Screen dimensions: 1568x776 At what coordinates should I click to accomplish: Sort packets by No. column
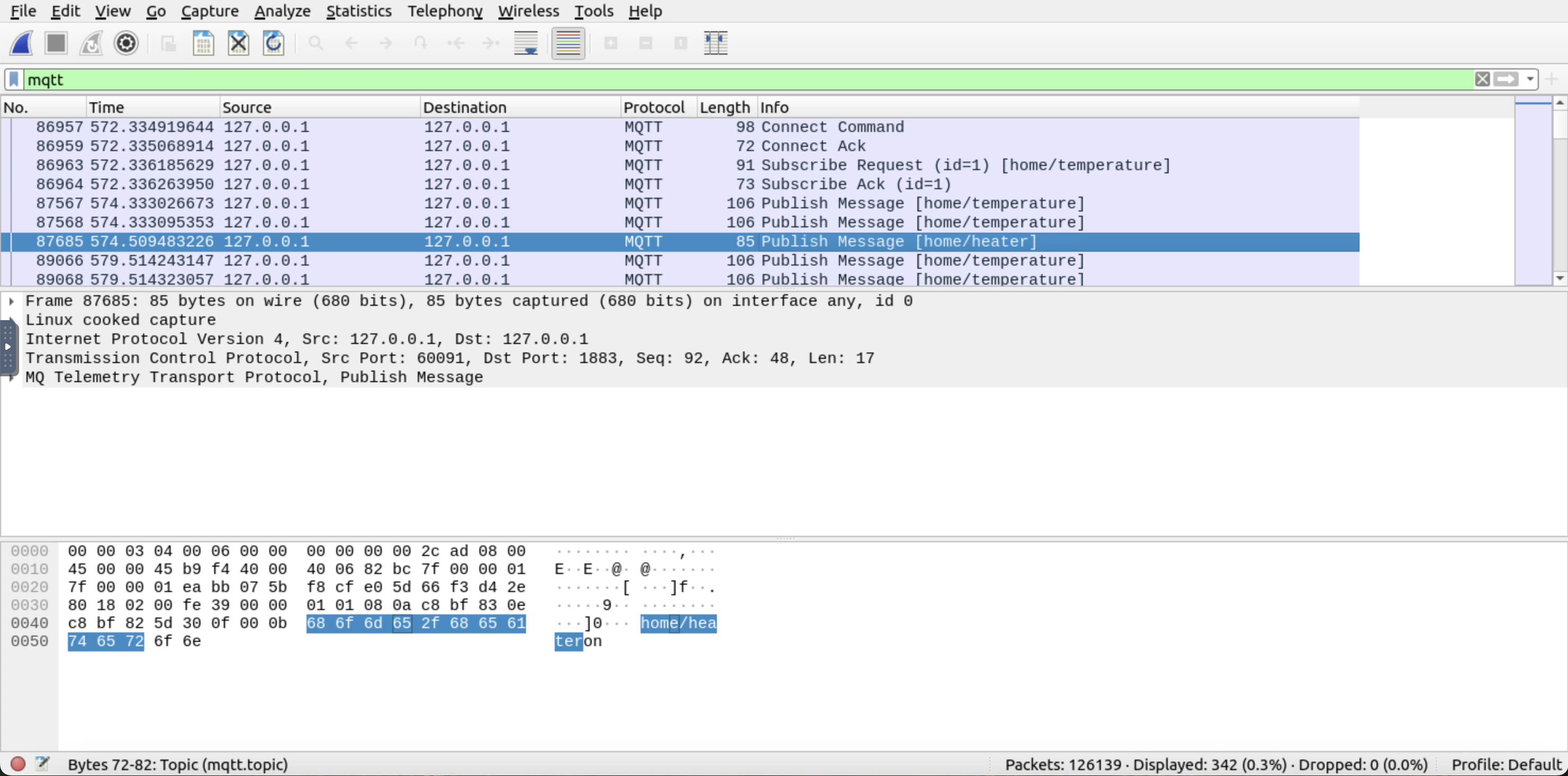tap(43, 107)
